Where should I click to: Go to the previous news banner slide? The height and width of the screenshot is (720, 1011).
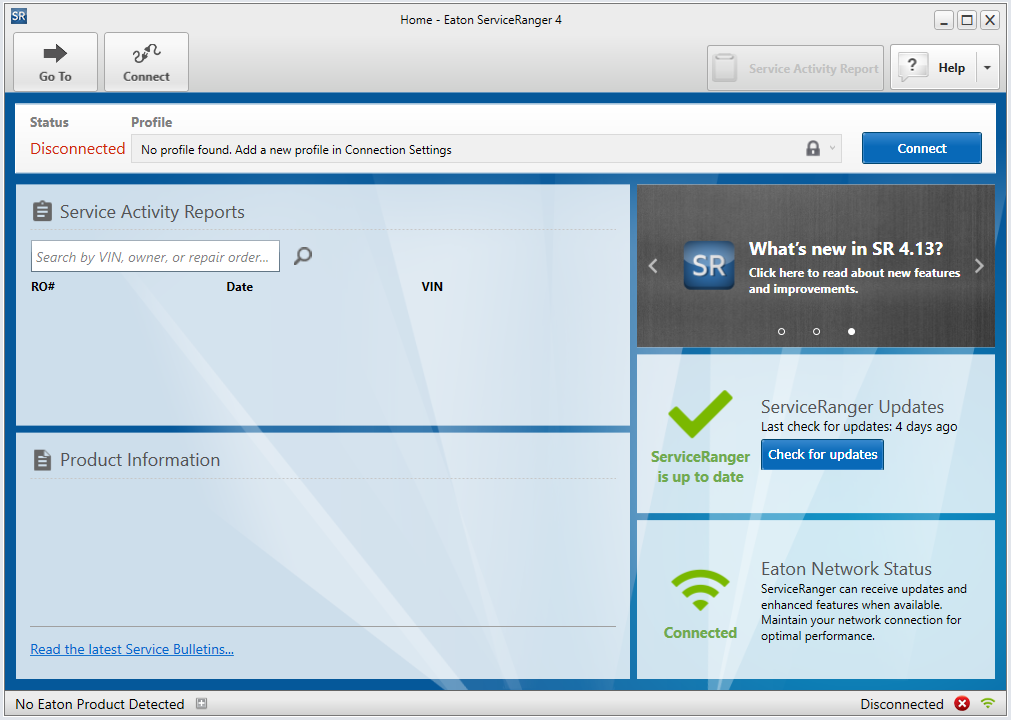coord(653,266)
